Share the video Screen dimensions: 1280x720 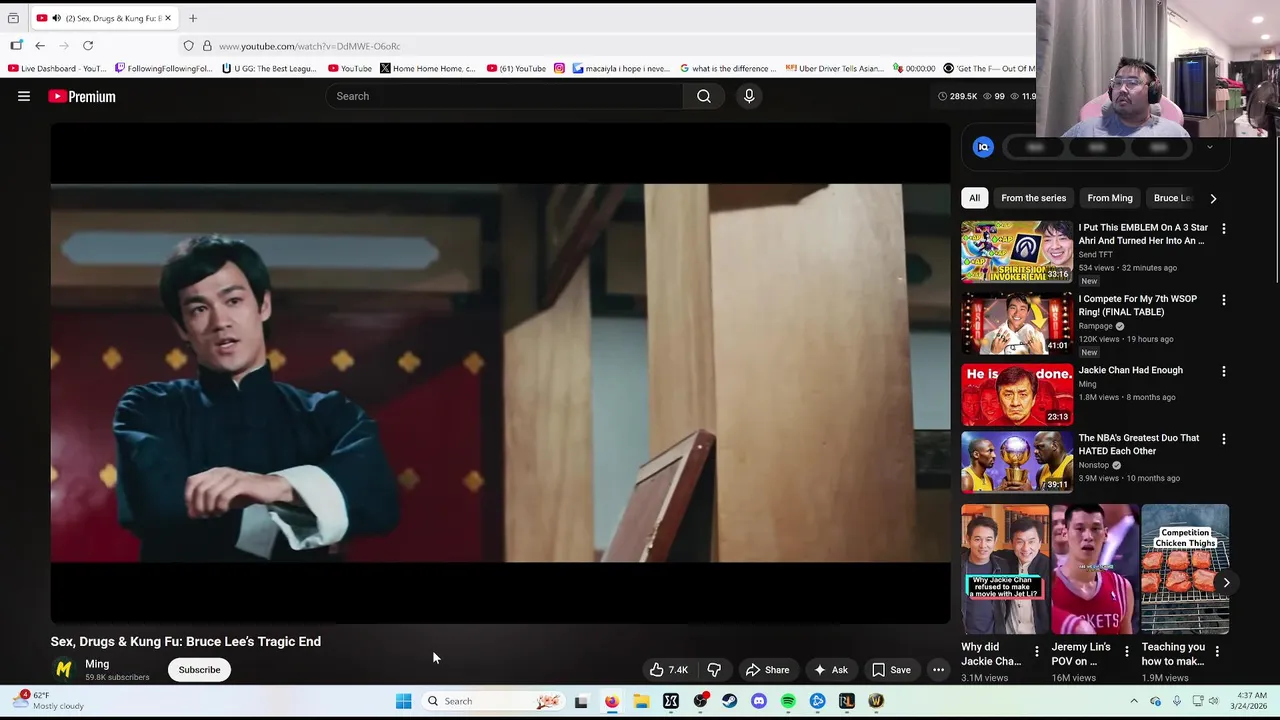[x=767, y=670]
